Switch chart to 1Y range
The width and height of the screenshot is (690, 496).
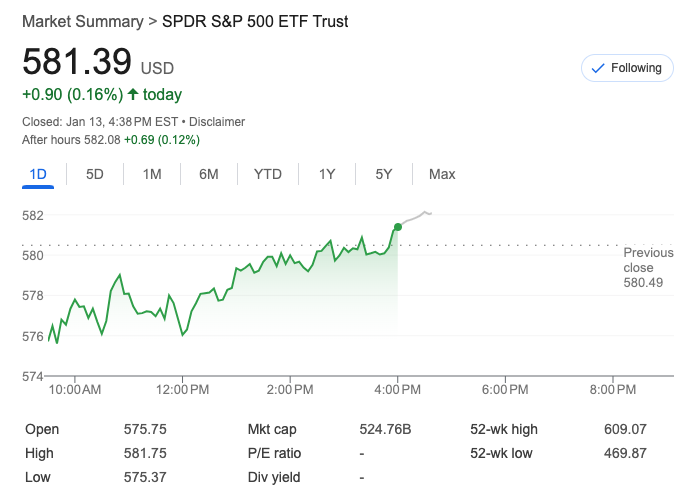point(327,174)
